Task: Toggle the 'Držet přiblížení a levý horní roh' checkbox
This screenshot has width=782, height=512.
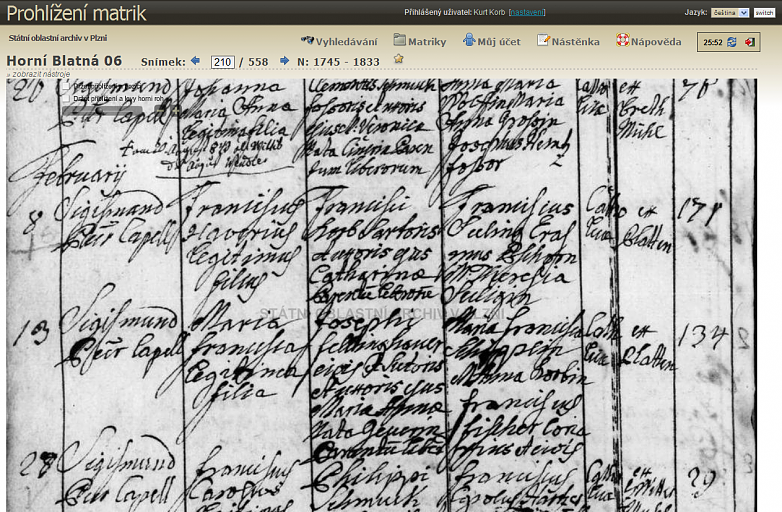Action: tap(67, 98)
